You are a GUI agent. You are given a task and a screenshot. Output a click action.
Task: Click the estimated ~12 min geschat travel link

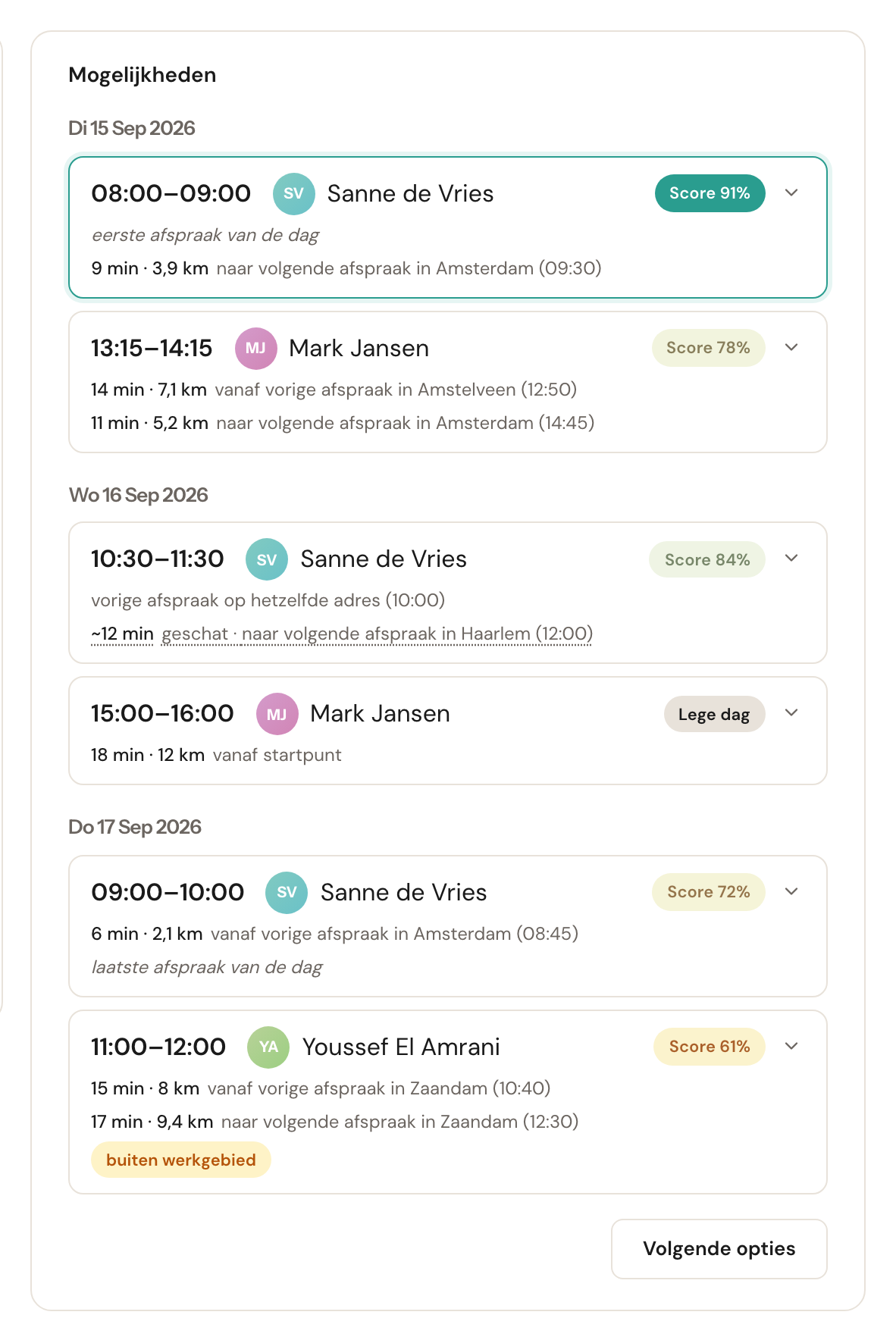(342, 634)
